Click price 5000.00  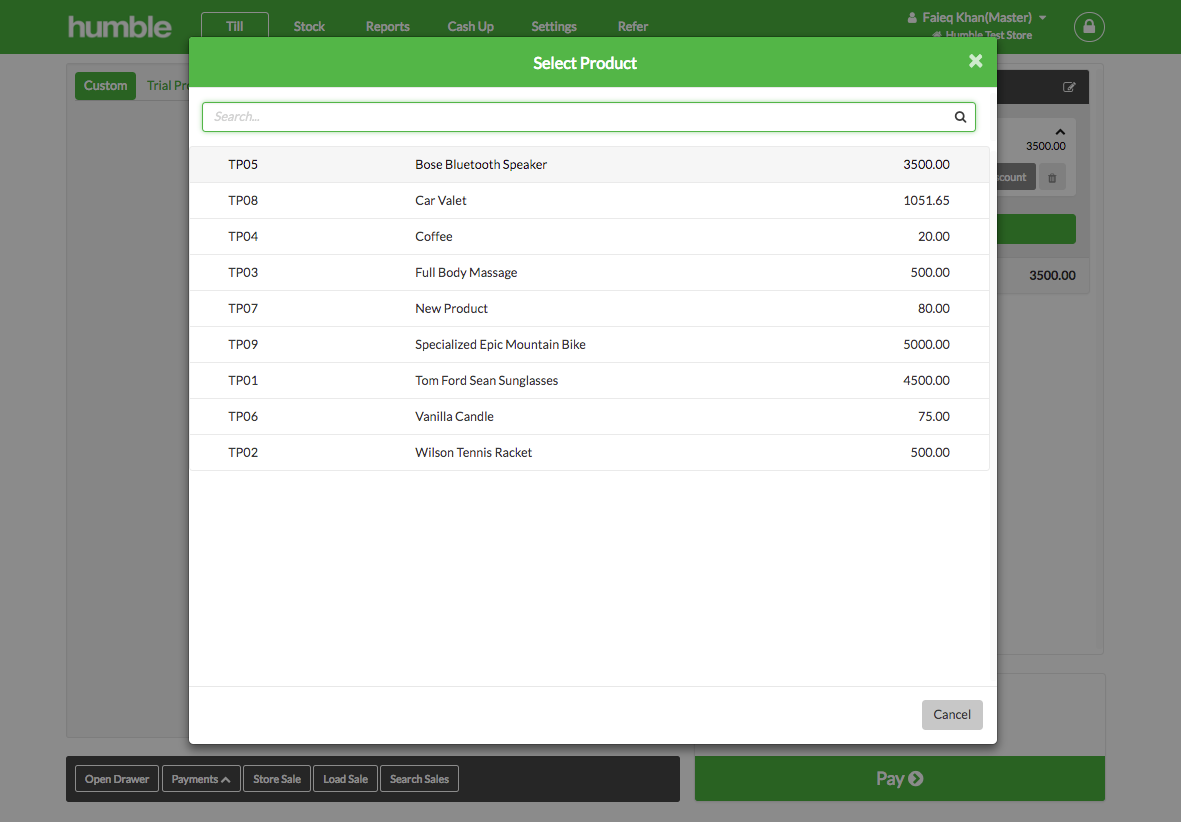(926, 344)
